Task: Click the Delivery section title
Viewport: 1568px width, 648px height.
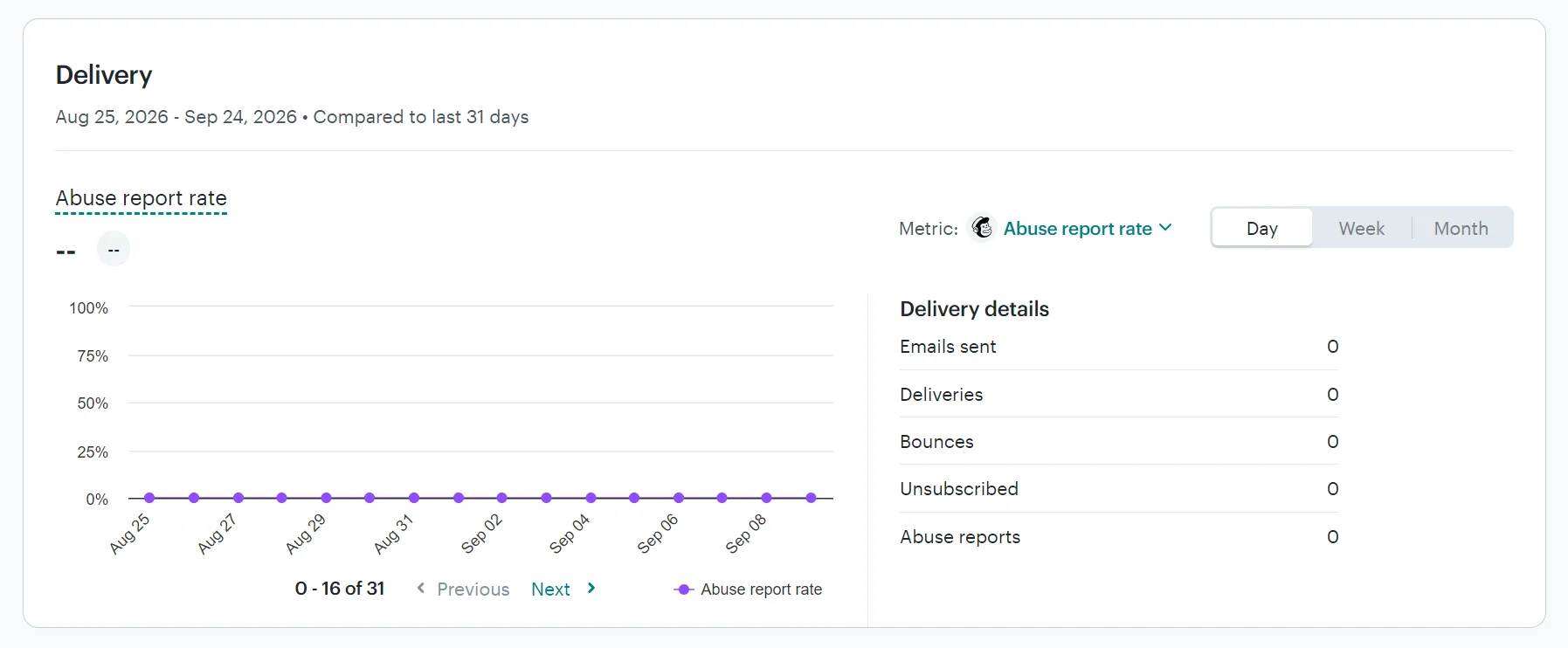Action: pyautogui.click(x=104, y=75)
